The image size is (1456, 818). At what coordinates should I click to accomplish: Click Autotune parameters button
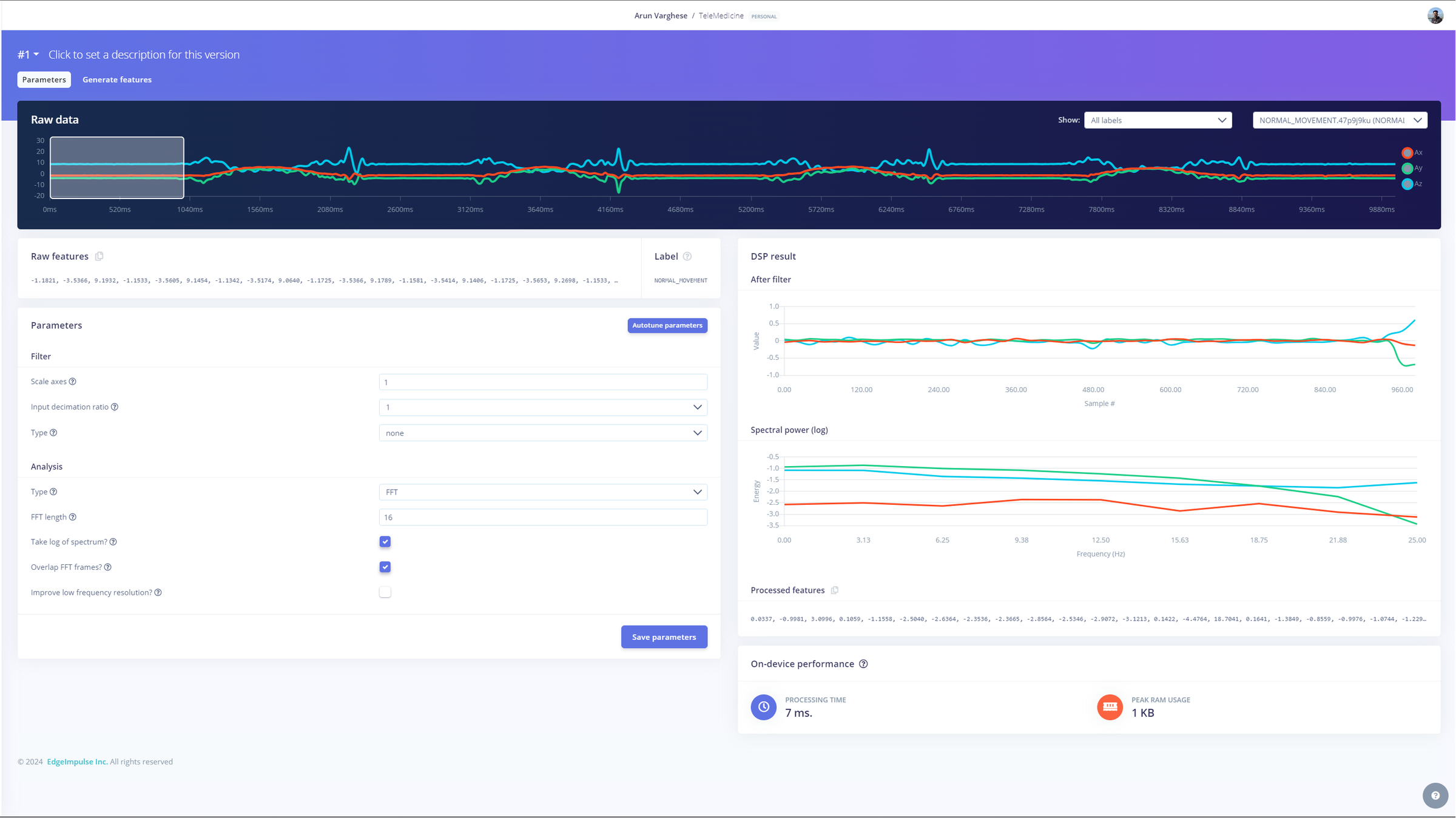(x=667, y=326)
